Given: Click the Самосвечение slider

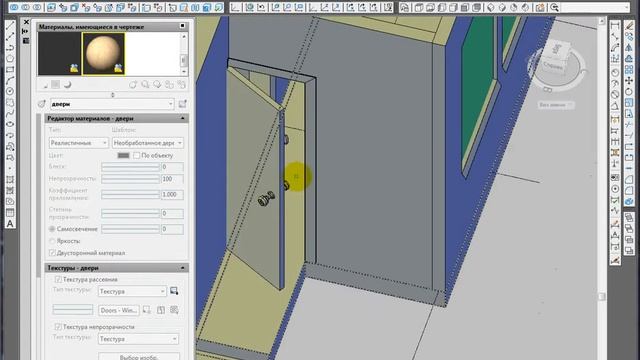Looking at the screenshot, I should click(130, 229).
